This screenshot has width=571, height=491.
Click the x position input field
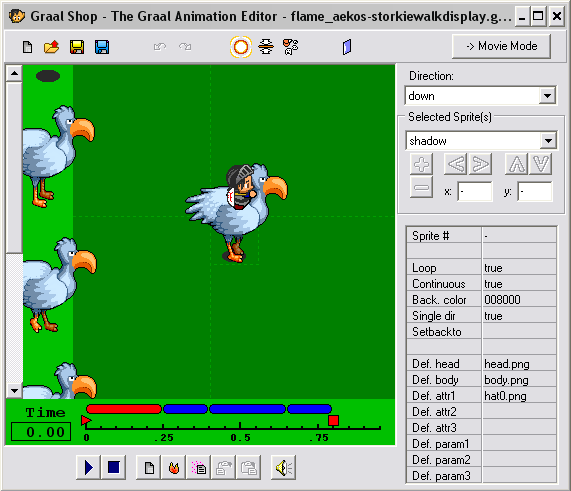coord(475,192)
